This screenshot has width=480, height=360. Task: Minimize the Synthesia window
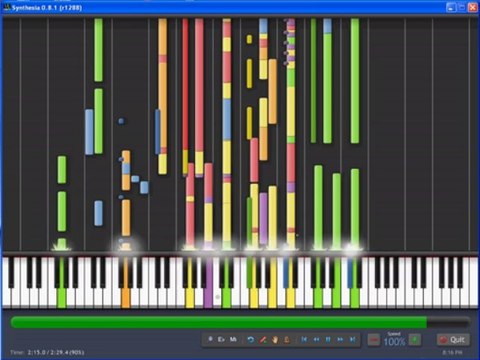pyautogui.click(x=451, y=7)
